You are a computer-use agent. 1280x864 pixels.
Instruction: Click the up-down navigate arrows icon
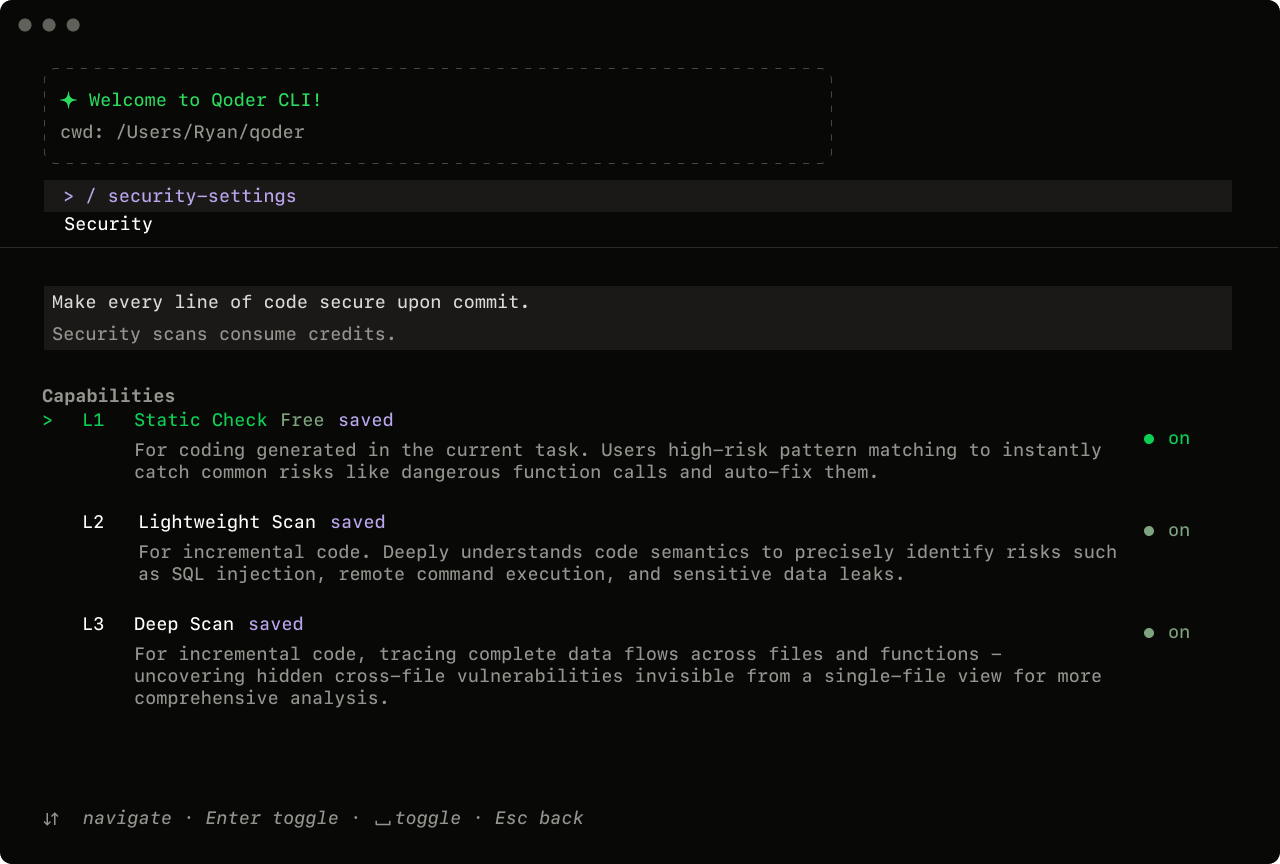pyautogui.click(x=51, y=819)
